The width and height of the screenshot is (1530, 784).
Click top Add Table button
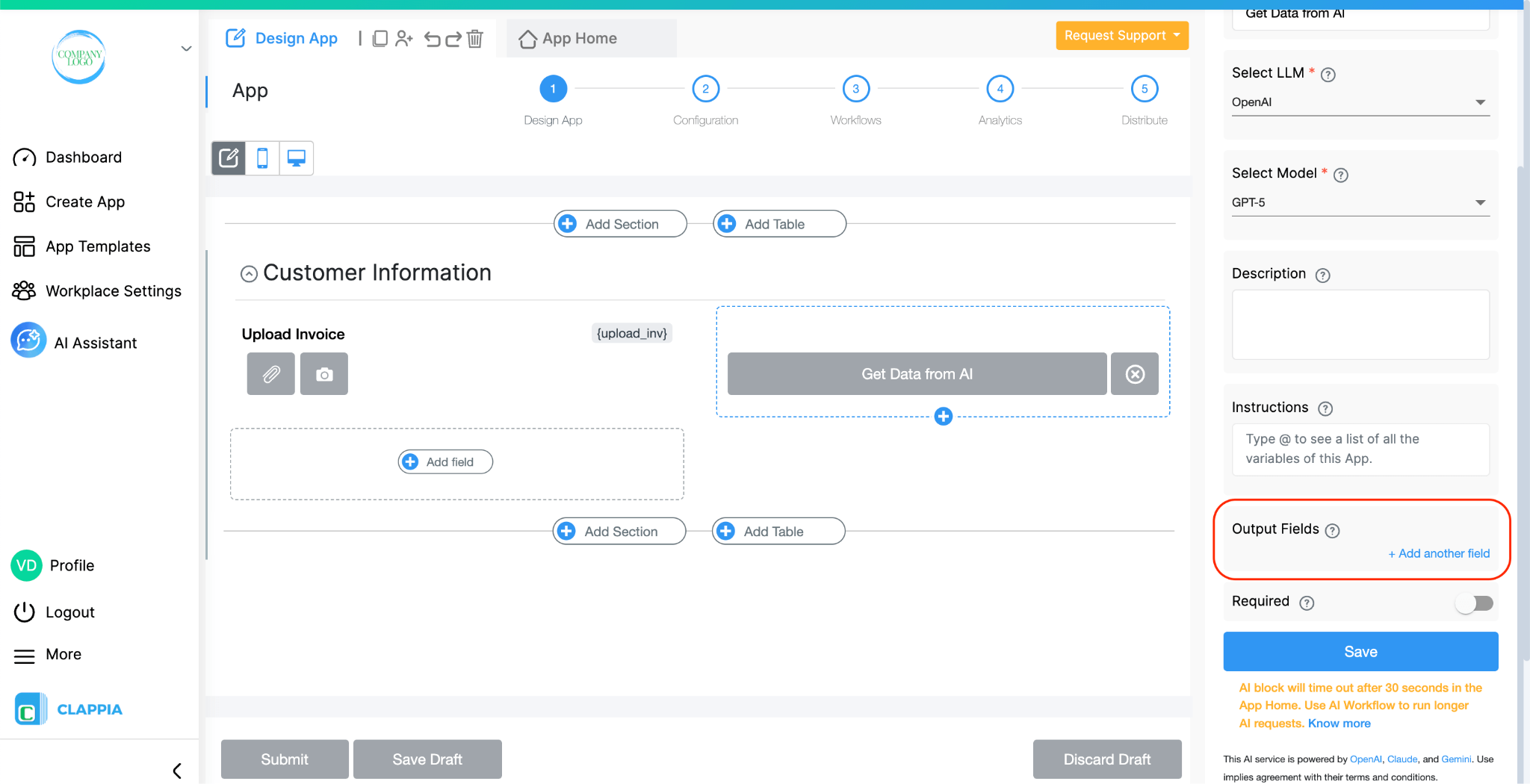tap(779, 223)
